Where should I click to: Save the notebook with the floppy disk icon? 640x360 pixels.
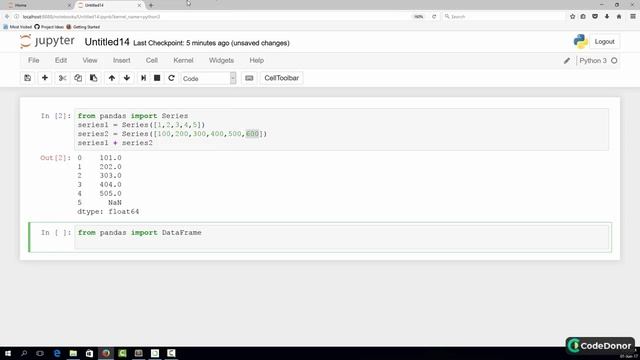pyautogui.click(x=27, y=78)
